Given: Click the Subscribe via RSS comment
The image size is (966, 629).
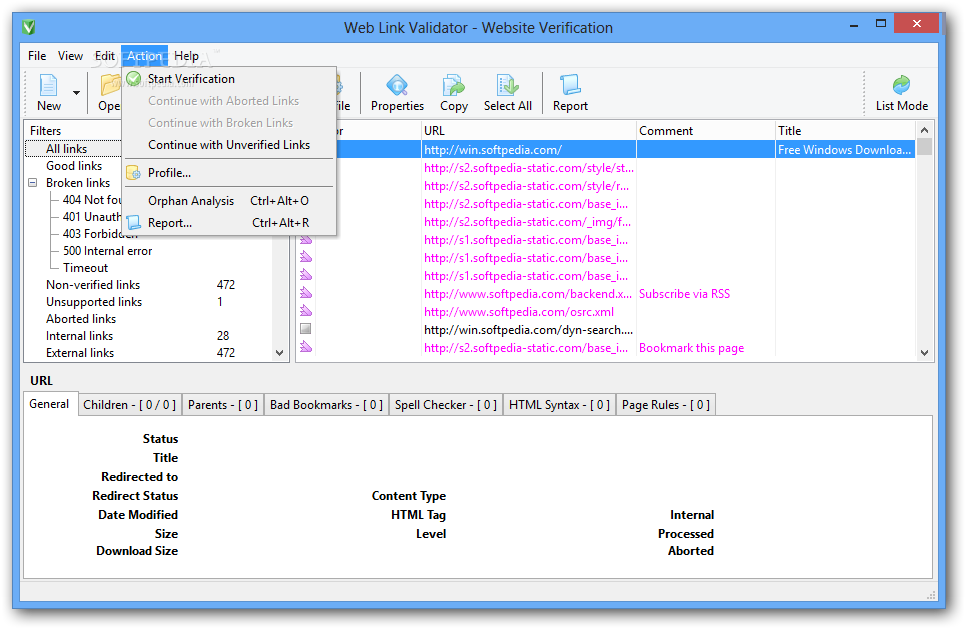Looking at the screenshot, I should (x=684, y=294).
